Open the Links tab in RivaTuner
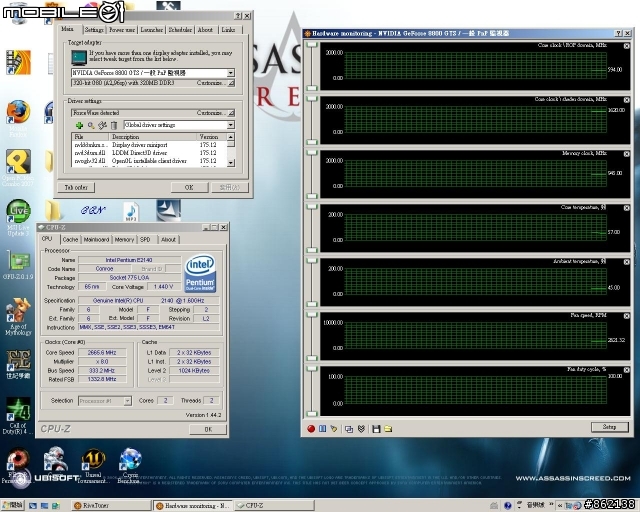This screenshot has width=640, height=512. [x=229, y=30]
